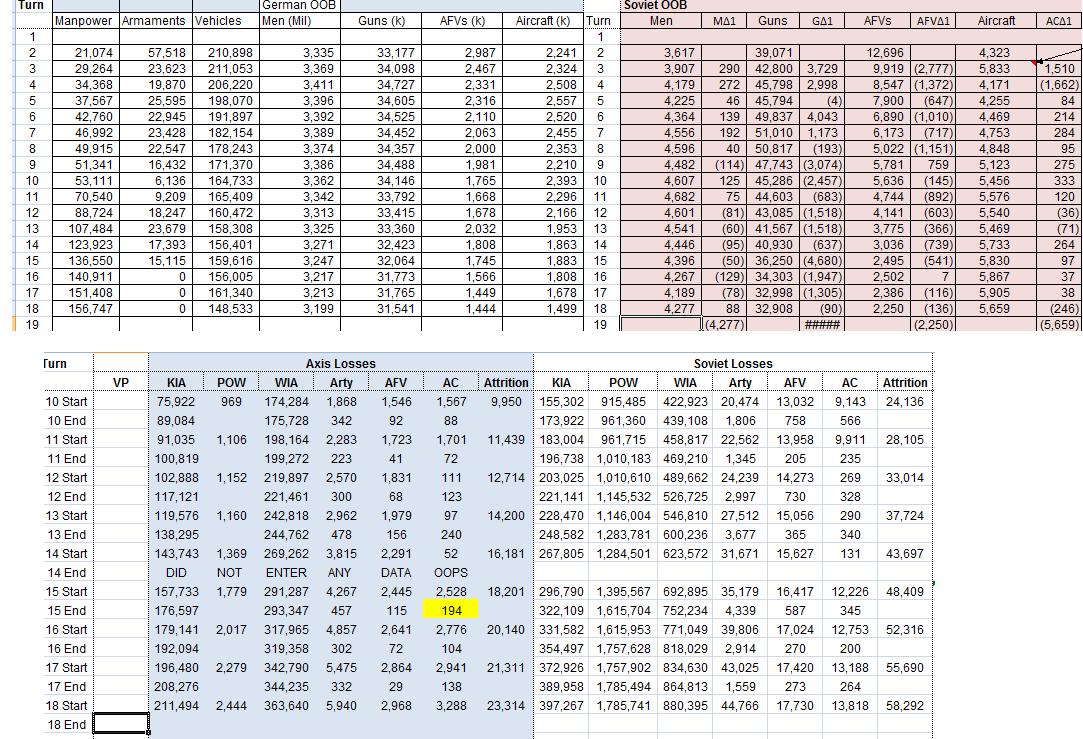The height and width of the screenshot is (739, 1083).
Task: Select German Aircraft value 1,499
Action: (x=543, y=309)
